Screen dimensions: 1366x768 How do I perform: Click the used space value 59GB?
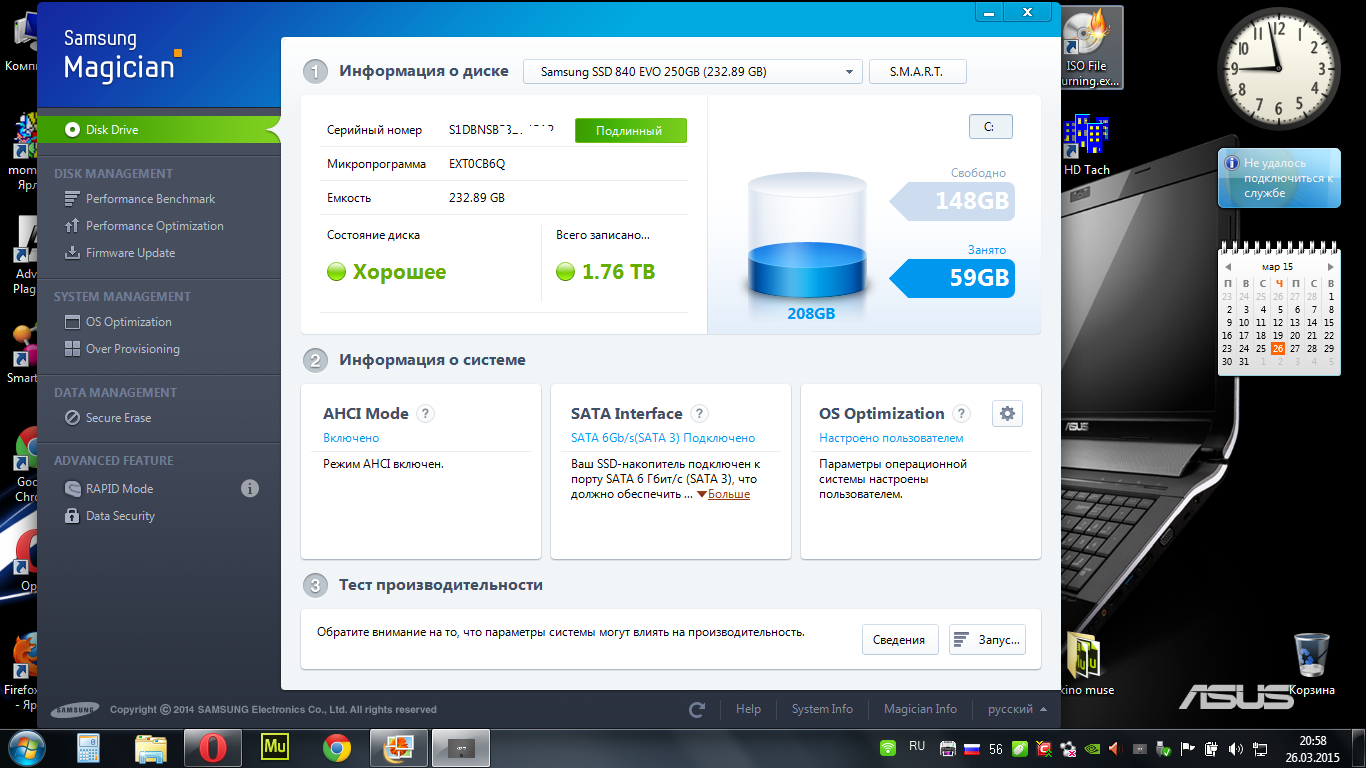pos(979,278)
